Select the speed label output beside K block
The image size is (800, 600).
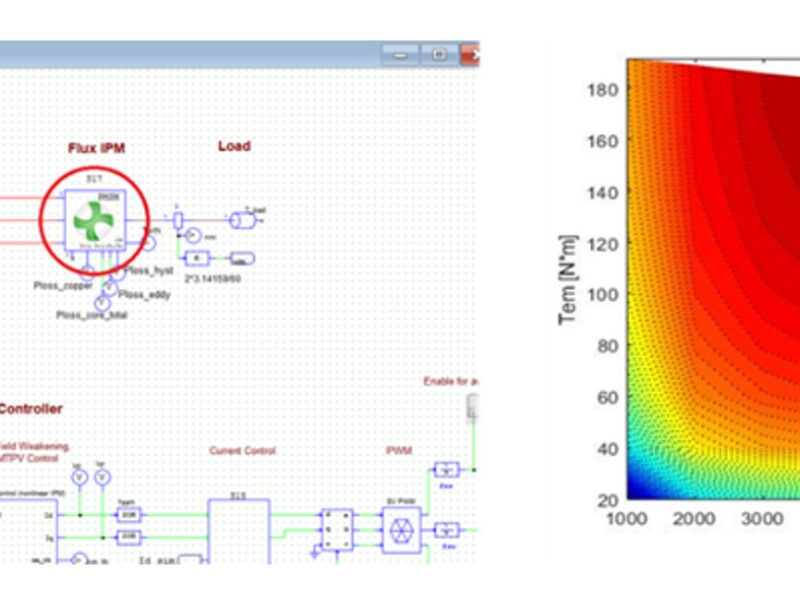point(242,259)
